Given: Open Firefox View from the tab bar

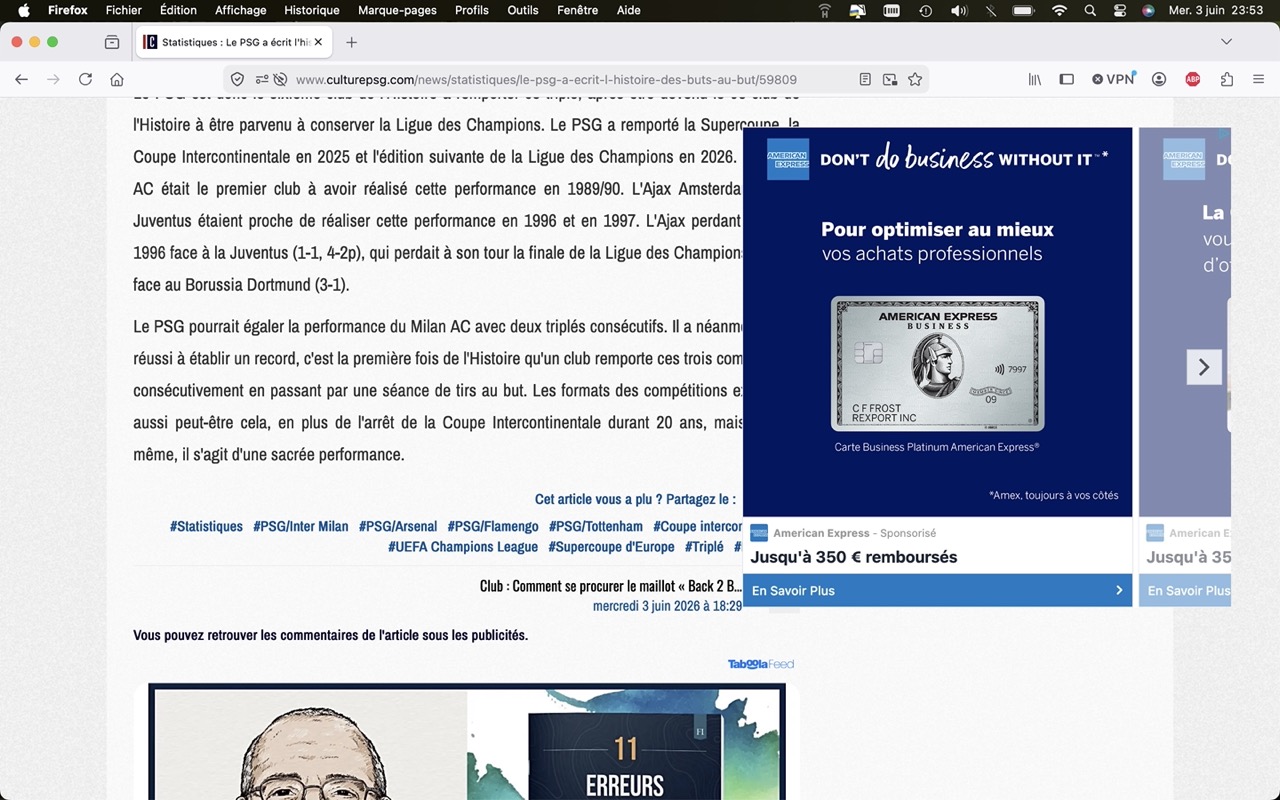Looking at the screenshot, I should [112, 42].
